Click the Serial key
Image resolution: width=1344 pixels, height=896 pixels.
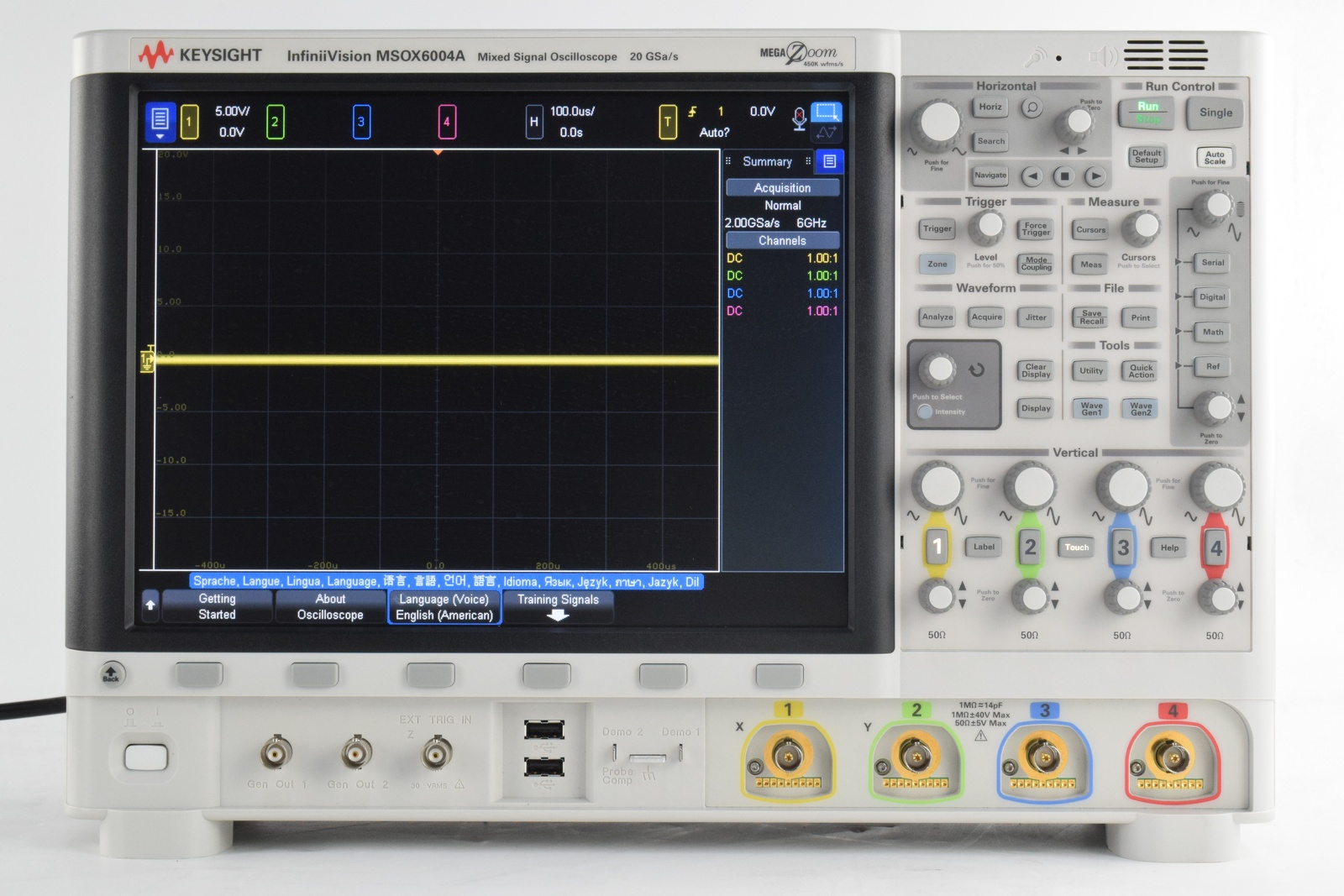point(1213,263)
